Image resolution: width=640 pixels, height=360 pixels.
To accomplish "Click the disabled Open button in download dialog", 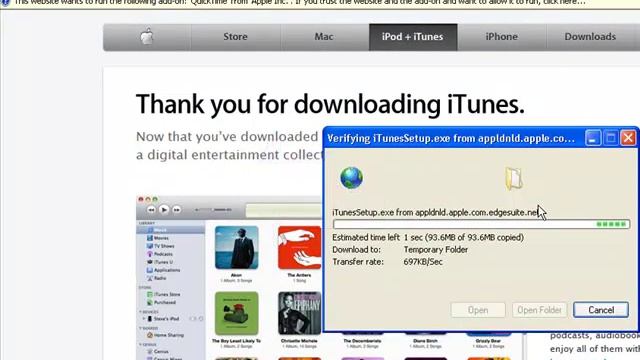I will pyautogui.click(x=478, y=310).
